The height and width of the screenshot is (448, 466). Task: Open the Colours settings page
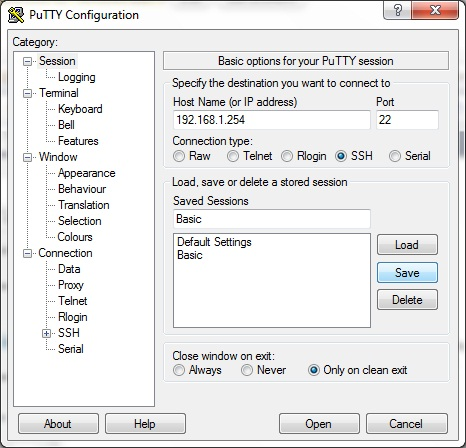(x=75, y=237)
